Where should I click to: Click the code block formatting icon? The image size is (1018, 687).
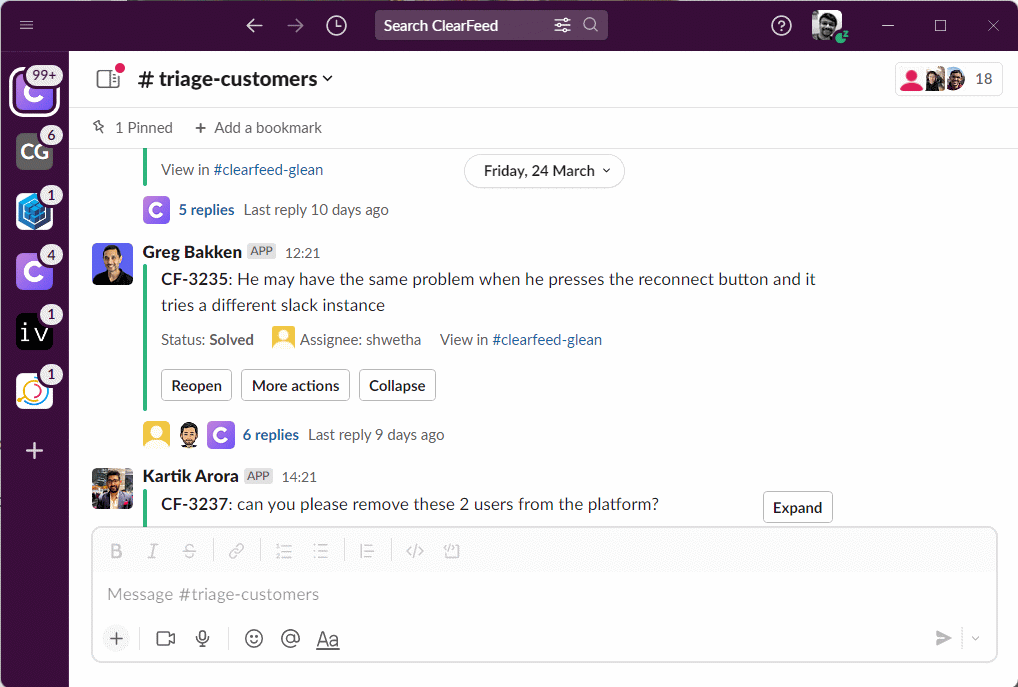point(451,551)
